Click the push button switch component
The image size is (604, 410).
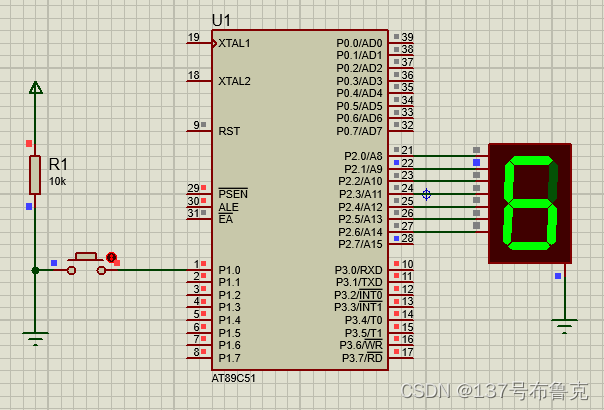pos(86,264)
